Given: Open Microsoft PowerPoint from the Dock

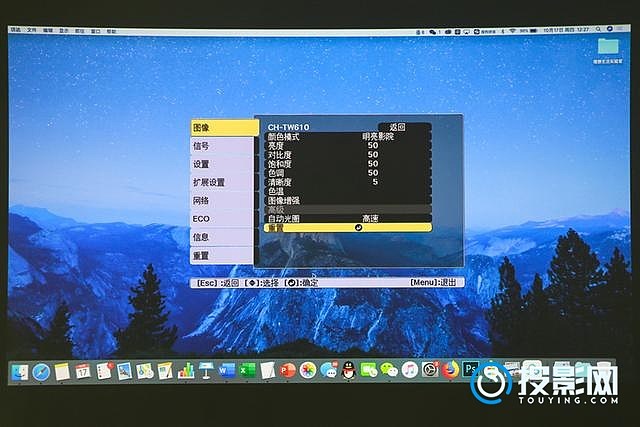Looking at the screenshot, I should 288,371.
